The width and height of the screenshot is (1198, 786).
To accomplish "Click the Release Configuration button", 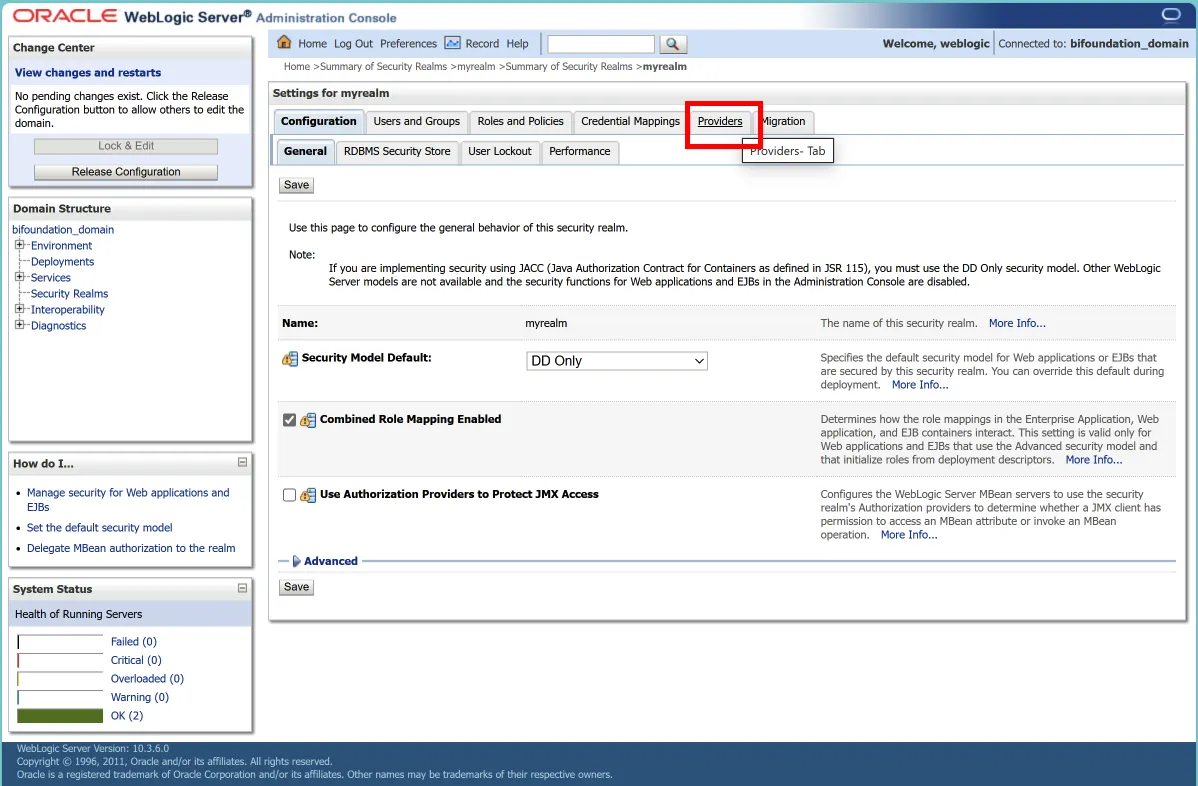I will click(126, 172).
